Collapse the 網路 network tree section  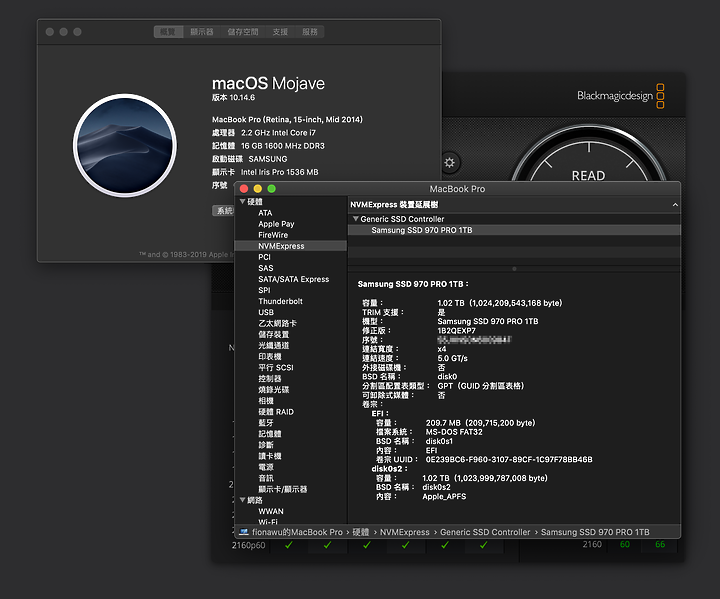[242, 500]
